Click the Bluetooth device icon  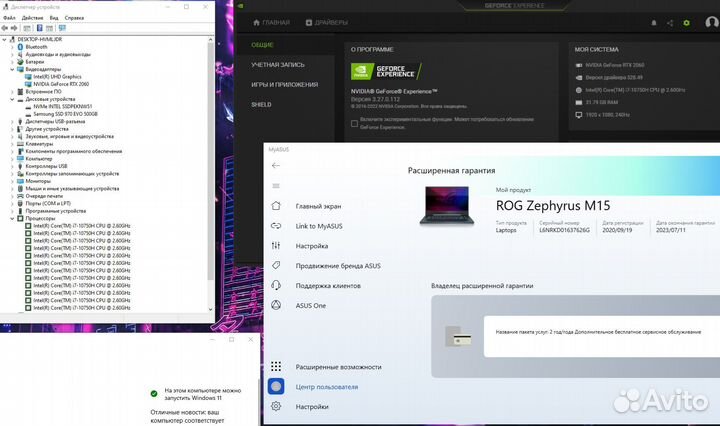tap(20, 47)
